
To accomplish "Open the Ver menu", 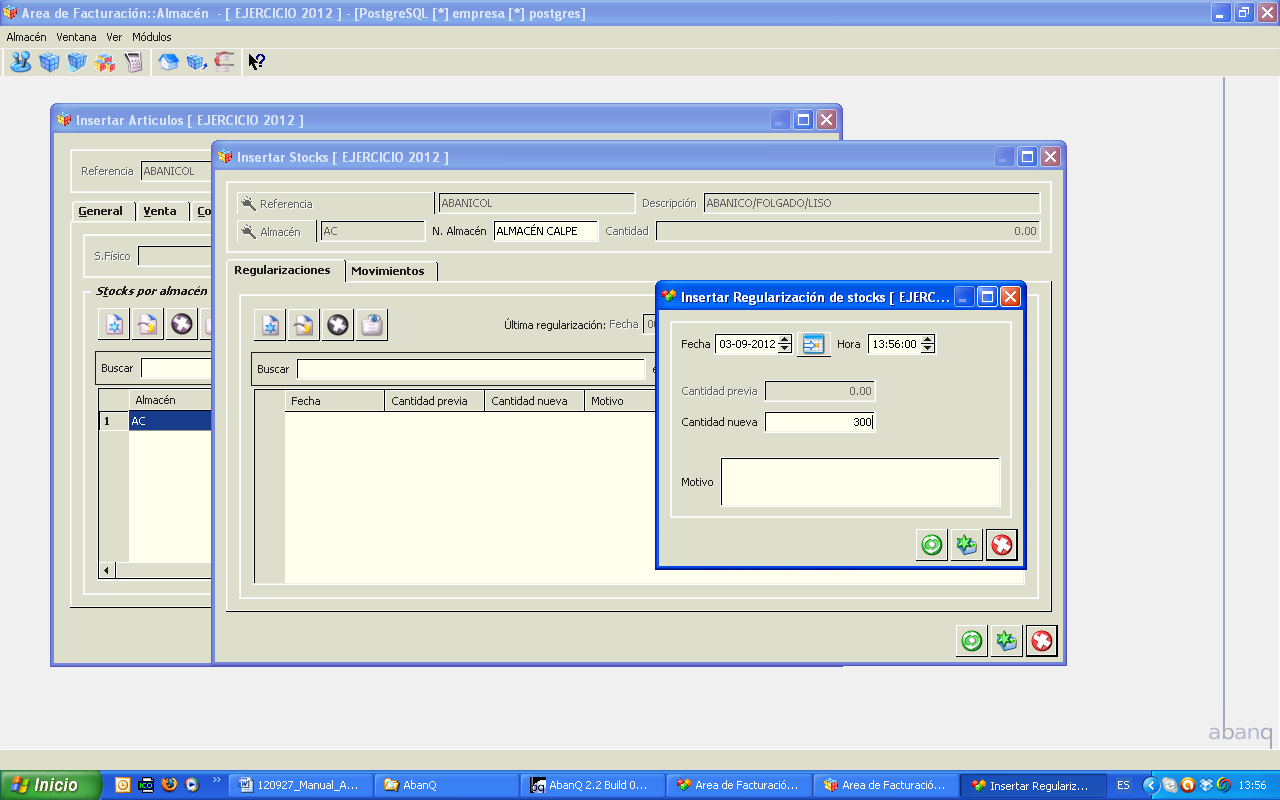I will (114, 37).
